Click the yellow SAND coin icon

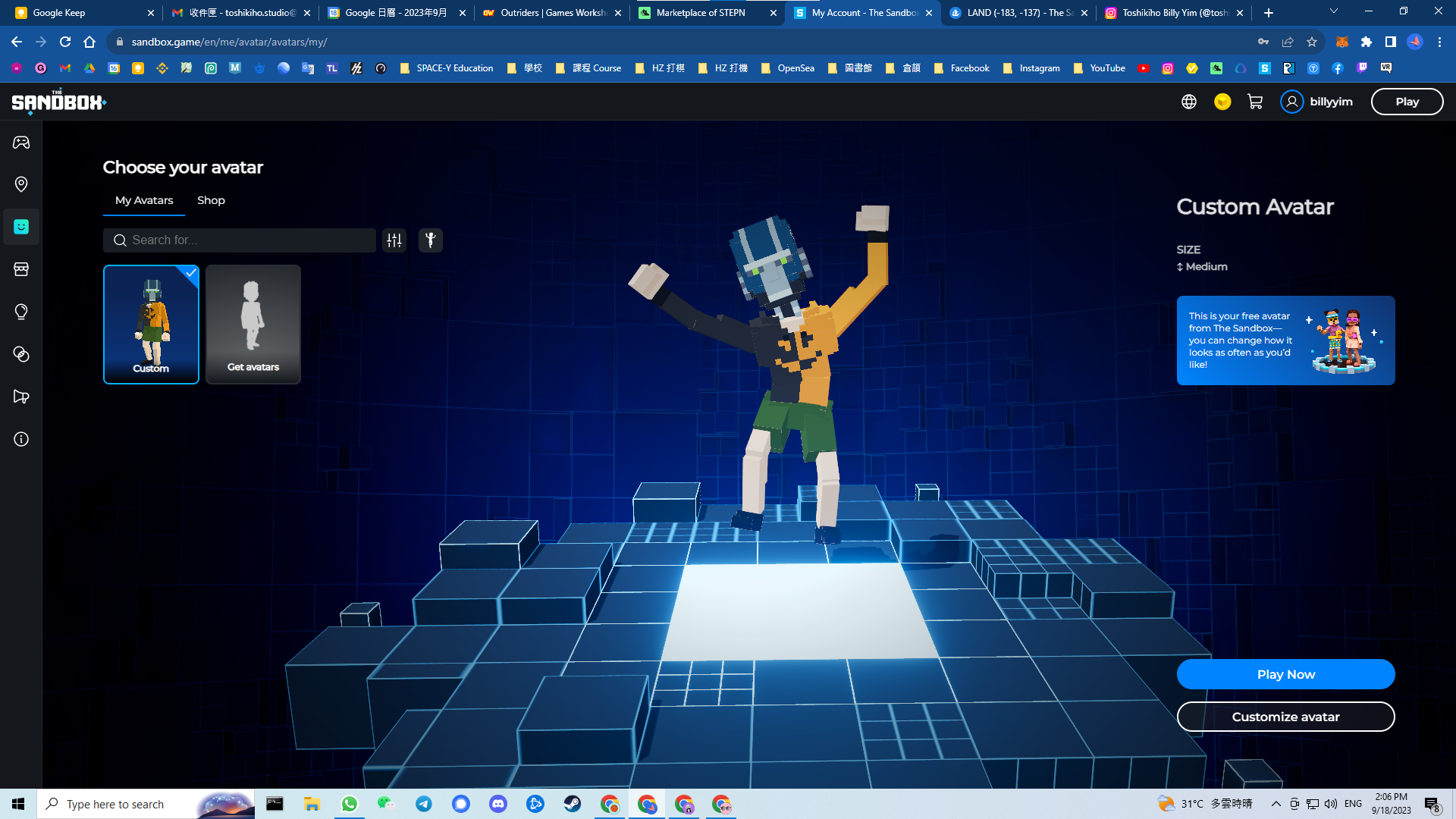tap(1222, 102)
